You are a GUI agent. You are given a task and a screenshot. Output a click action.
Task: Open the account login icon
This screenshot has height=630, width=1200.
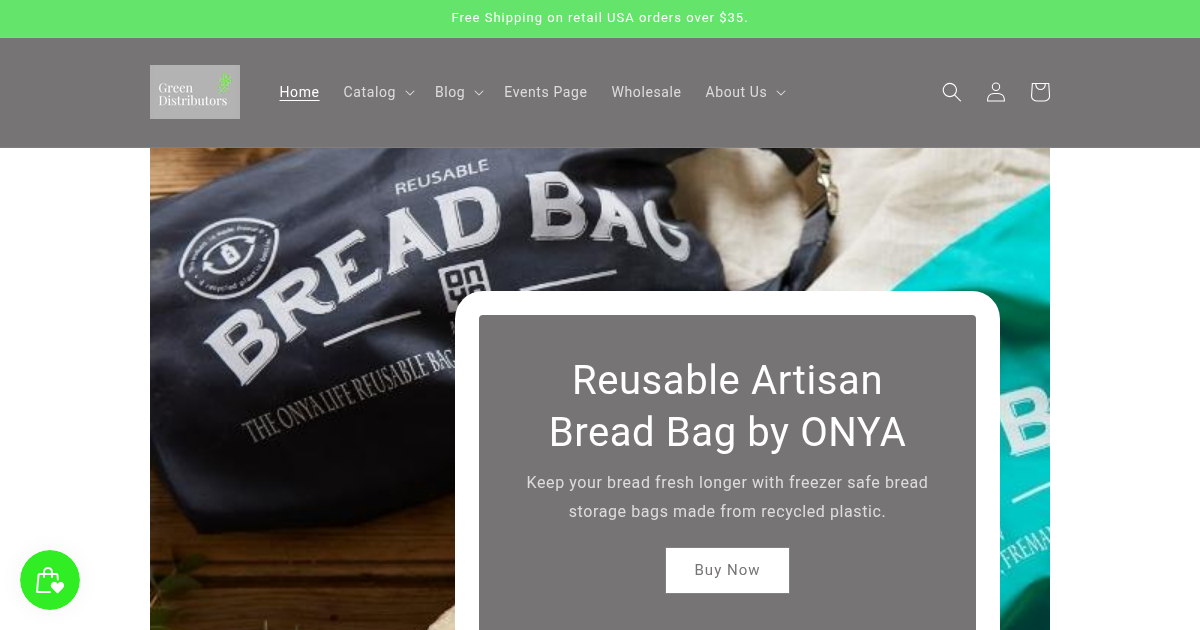pos(996,92)
